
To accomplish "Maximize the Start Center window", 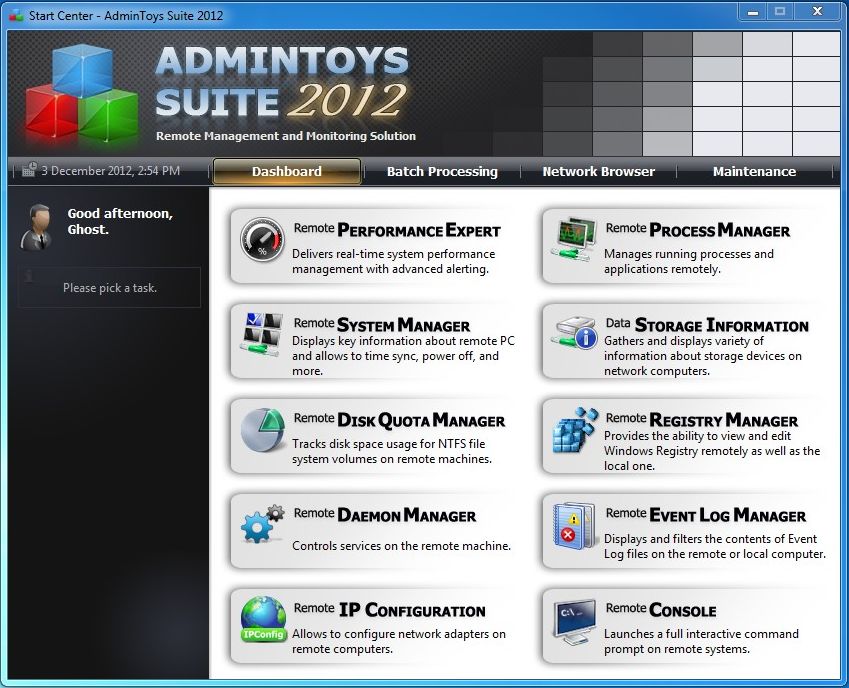I will [780, 12].
